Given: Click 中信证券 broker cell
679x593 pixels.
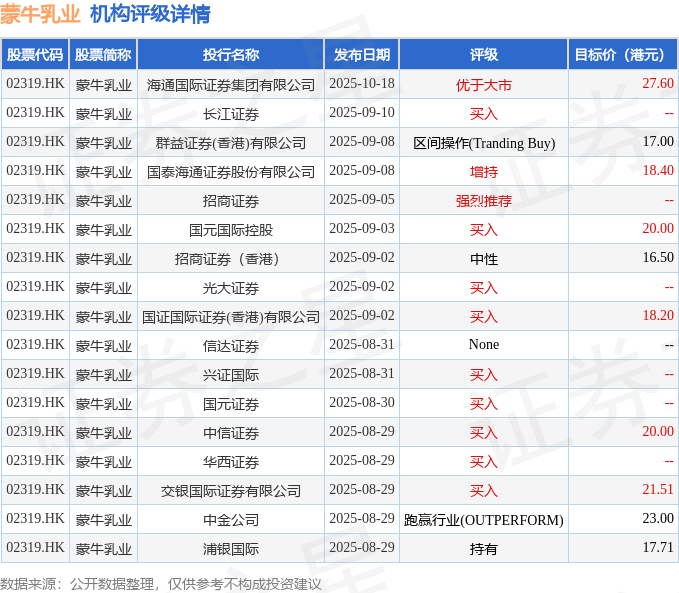Looking at the screenshot, I should (231, 433).
